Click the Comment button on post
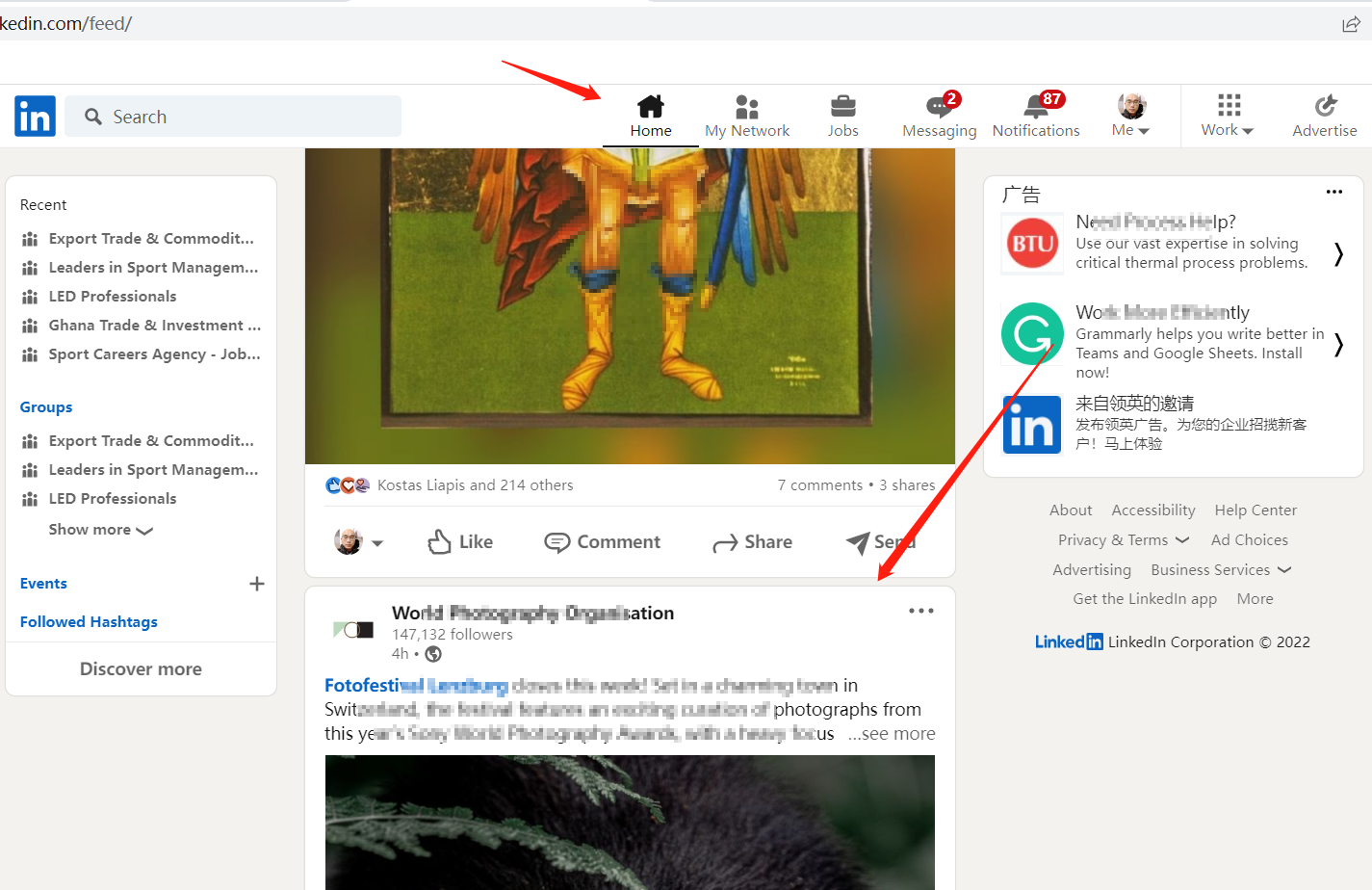This screenshot has width=1372, height=890. point(603,542)
